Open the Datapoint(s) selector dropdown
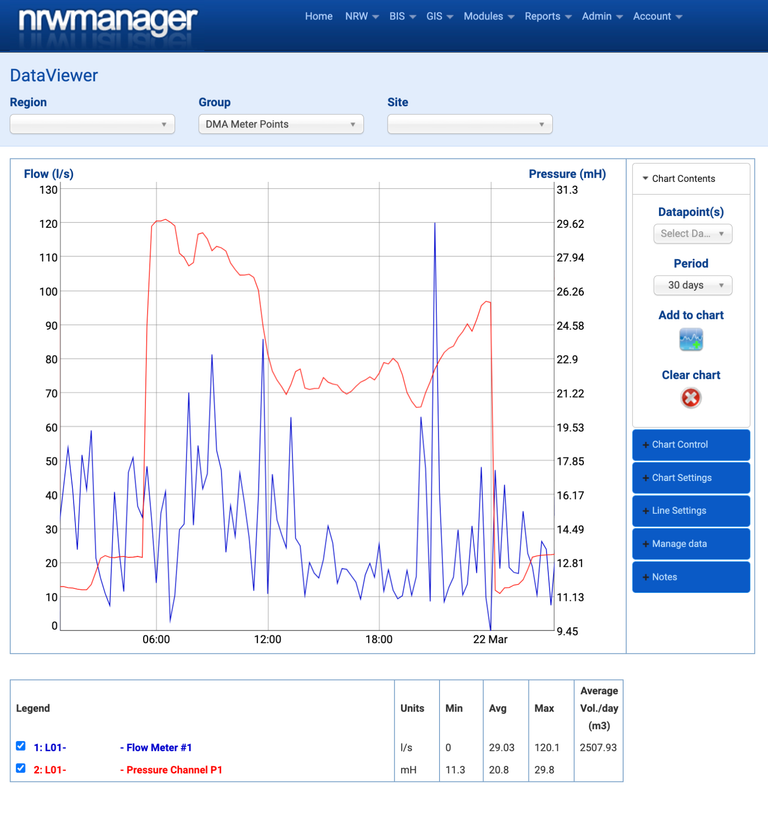 point(692,234)
